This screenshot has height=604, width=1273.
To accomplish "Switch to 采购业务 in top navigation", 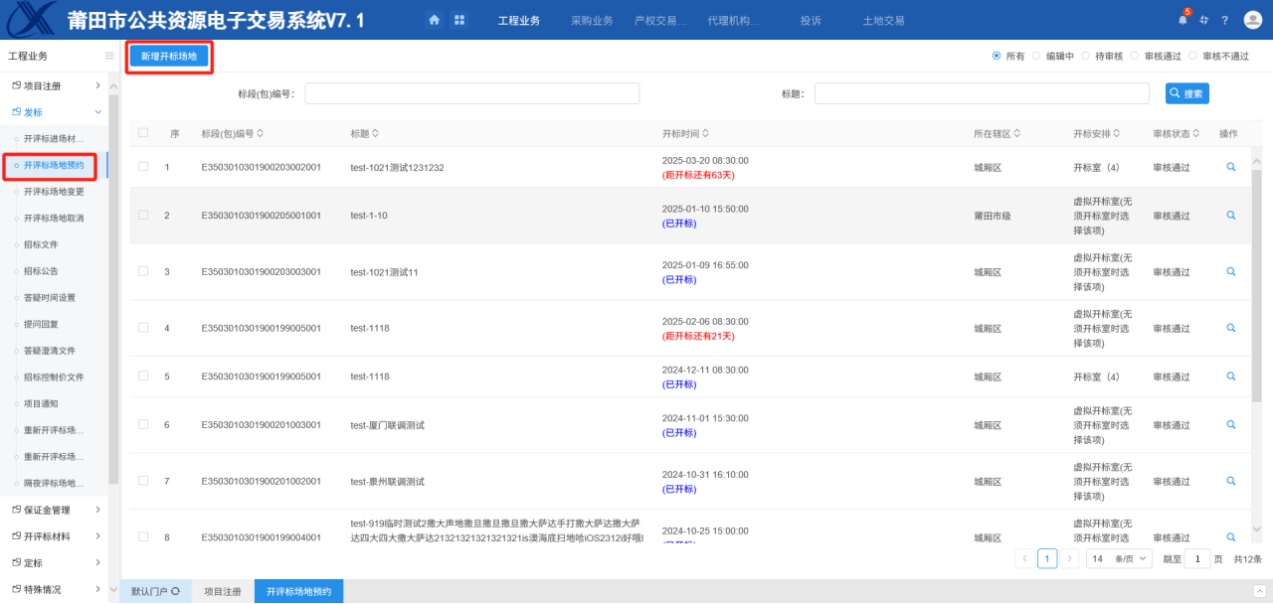I will [x=591, y=21].
